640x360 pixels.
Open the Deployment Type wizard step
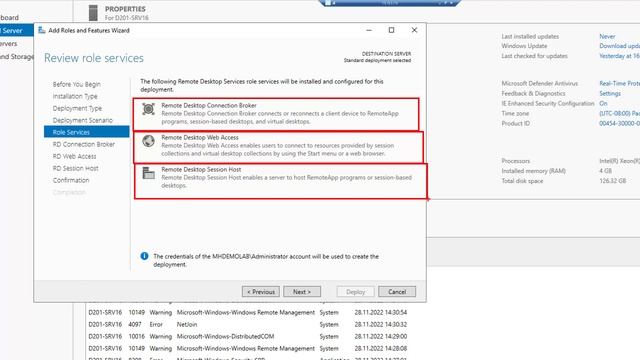77,108
